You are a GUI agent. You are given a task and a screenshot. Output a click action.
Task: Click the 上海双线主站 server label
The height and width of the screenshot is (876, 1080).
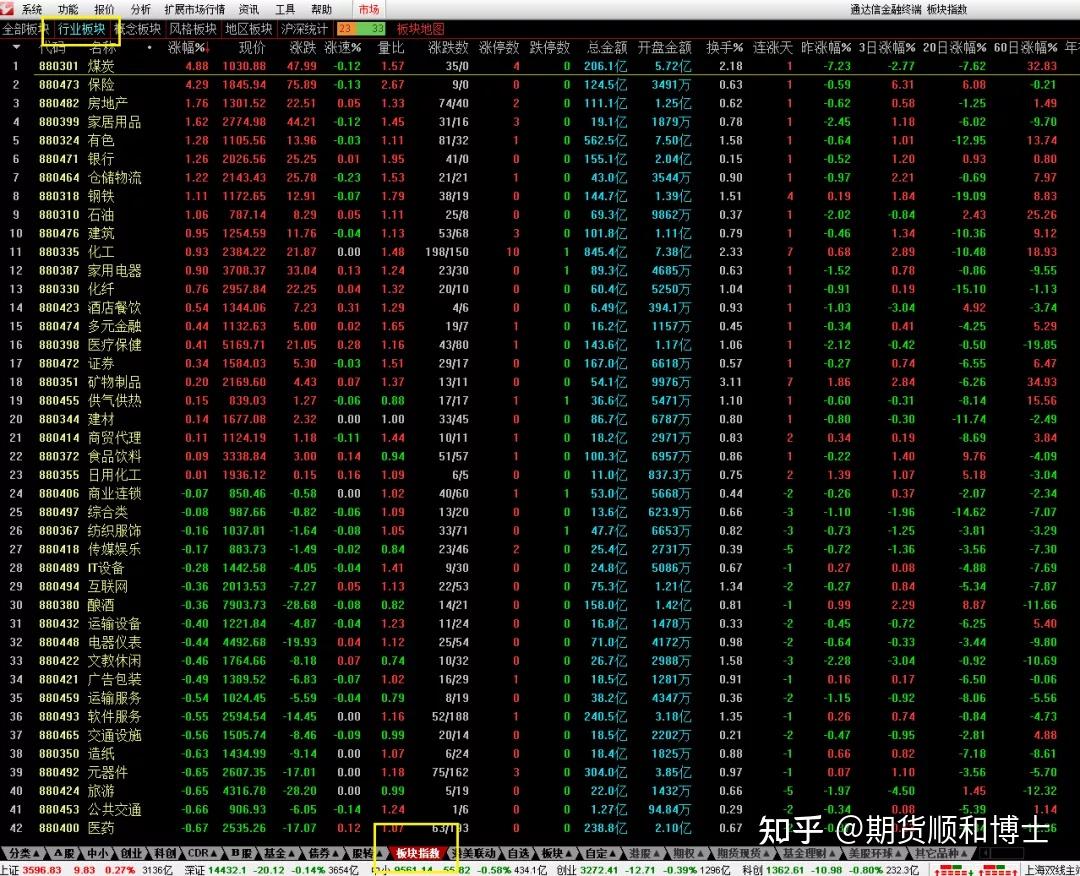click(1052, 870)
